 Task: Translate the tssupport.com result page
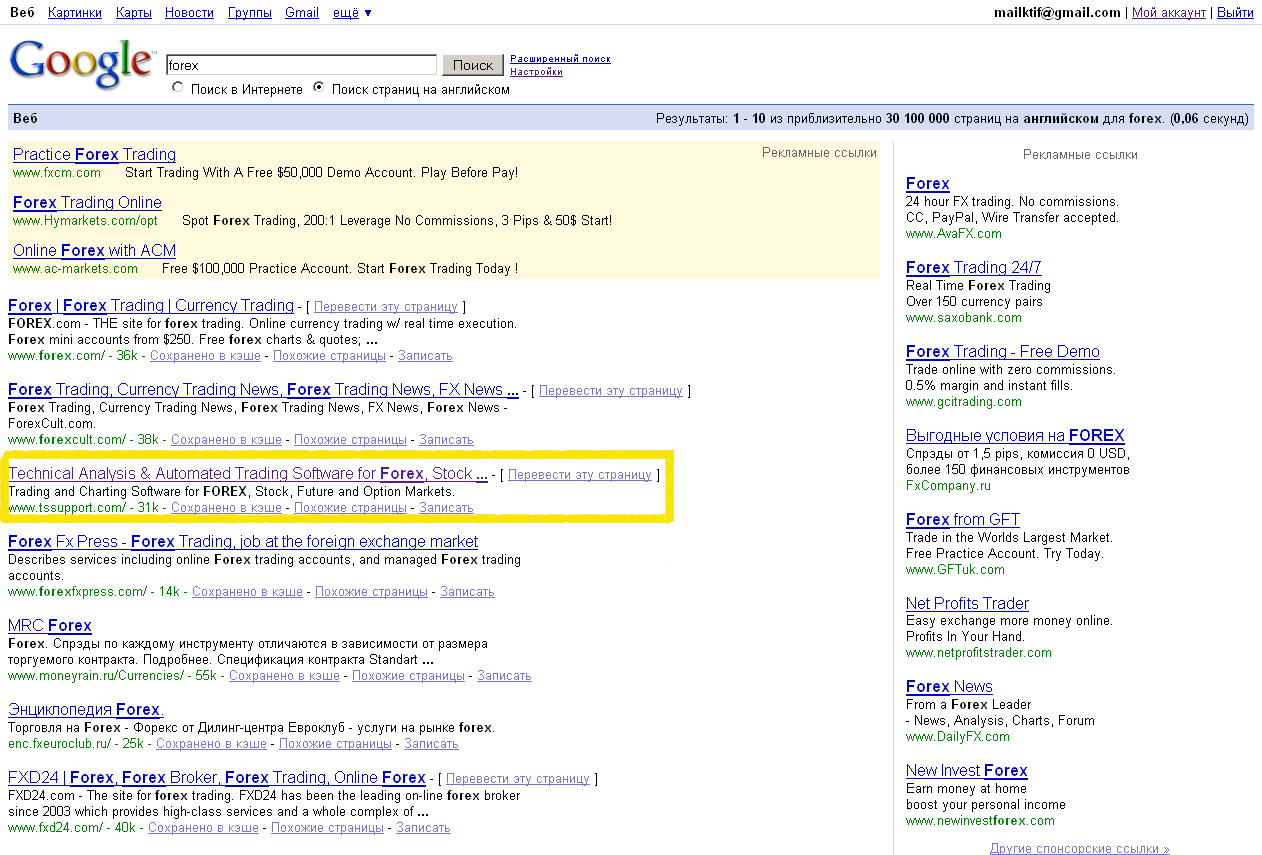coord(579,475)
